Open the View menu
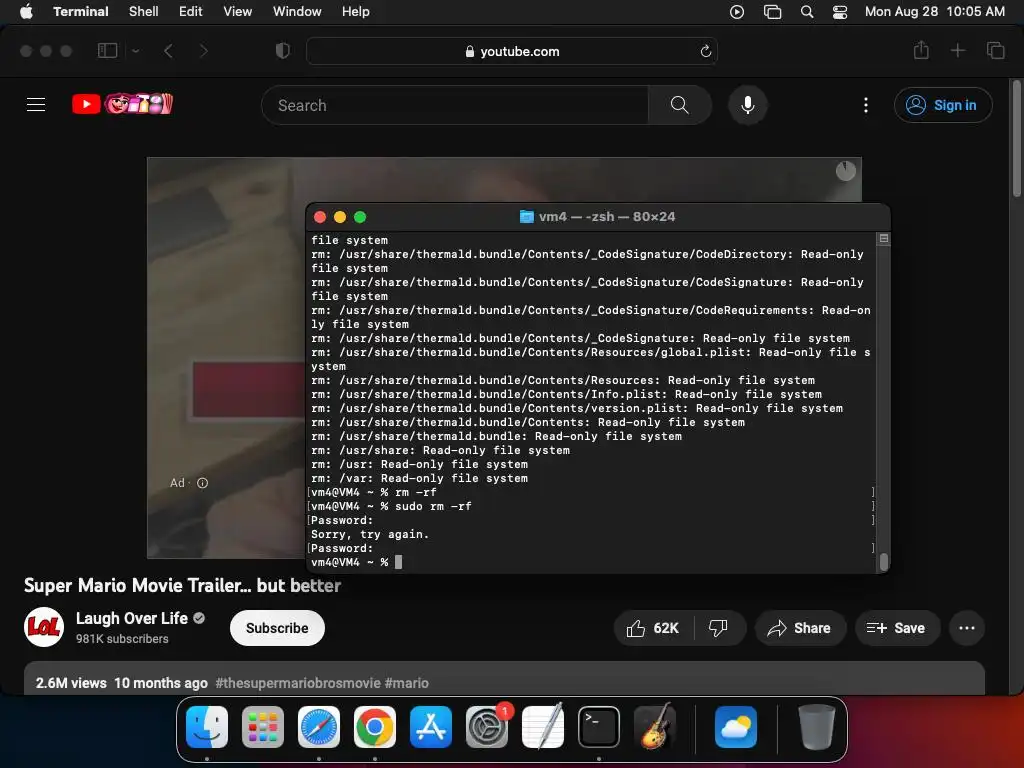Screen dimensions: 1024x768 point(238,11)
